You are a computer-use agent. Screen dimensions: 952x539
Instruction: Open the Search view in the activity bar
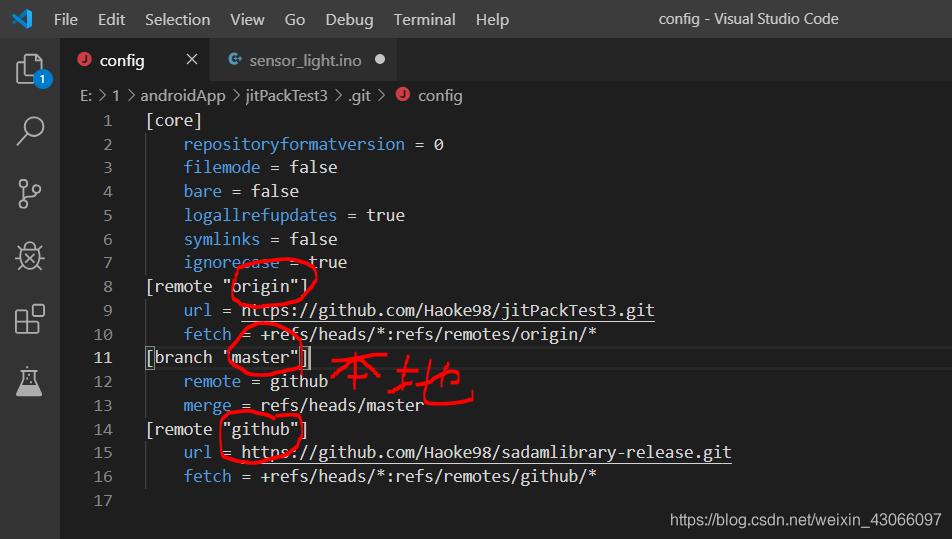(x=30, y=131)
